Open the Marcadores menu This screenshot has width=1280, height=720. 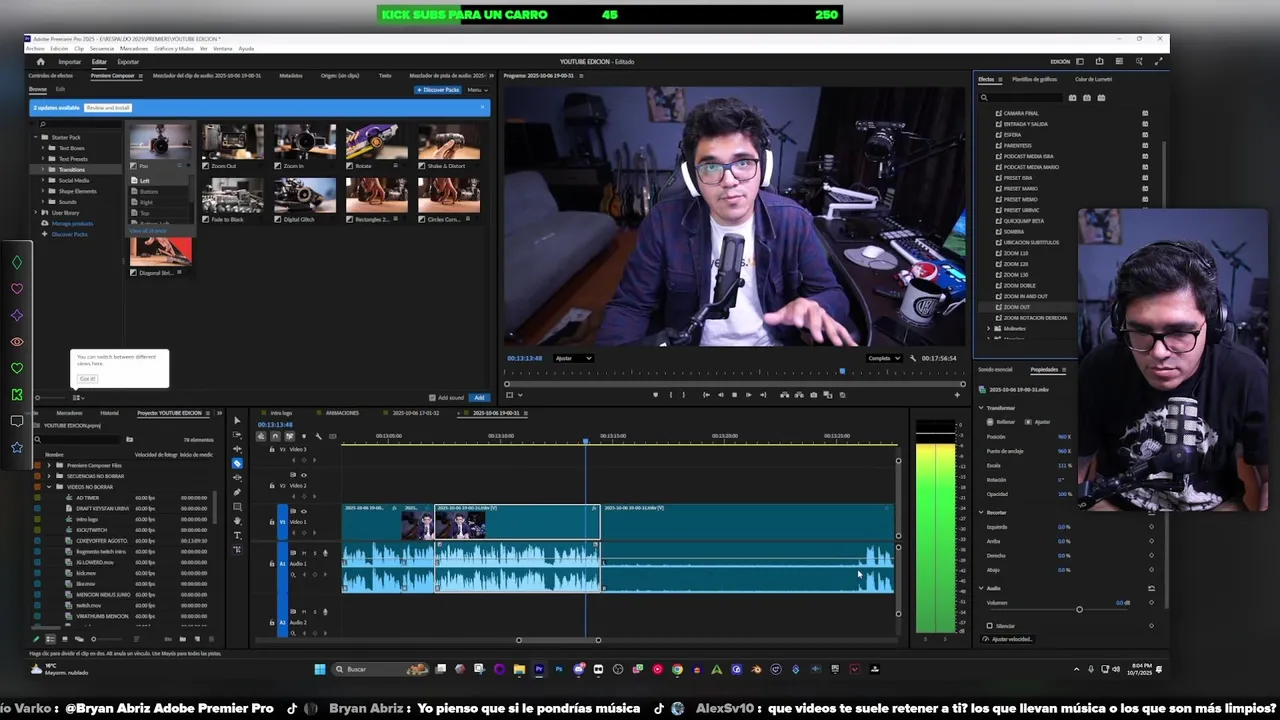pyautogui.click(x=134, y=48)
